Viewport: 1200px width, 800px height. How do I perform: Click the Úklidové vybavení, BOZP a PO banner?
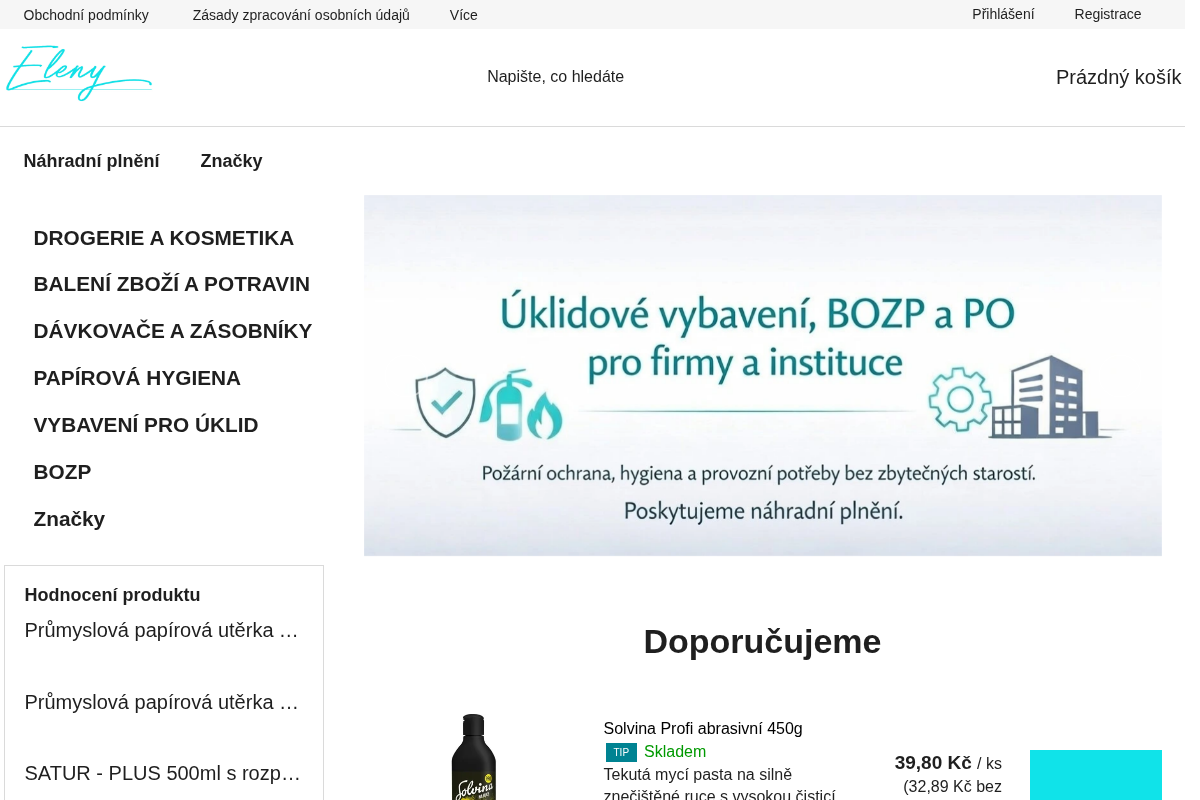click(763, 375)
